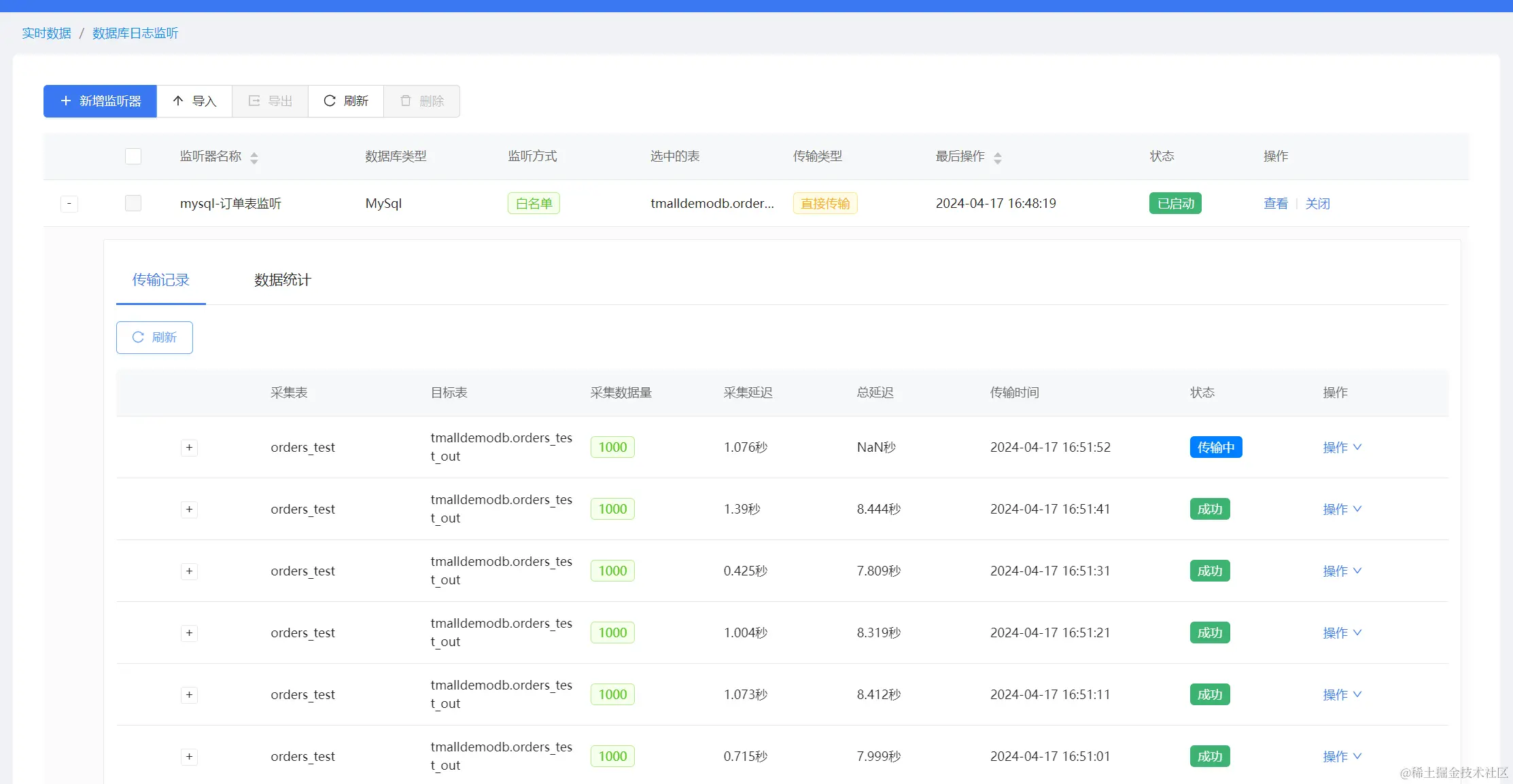Viewport: 1513px width, 784px height.
Task: Click the refresh icon under 传输记录 tab
Action: tap(138, 337)
